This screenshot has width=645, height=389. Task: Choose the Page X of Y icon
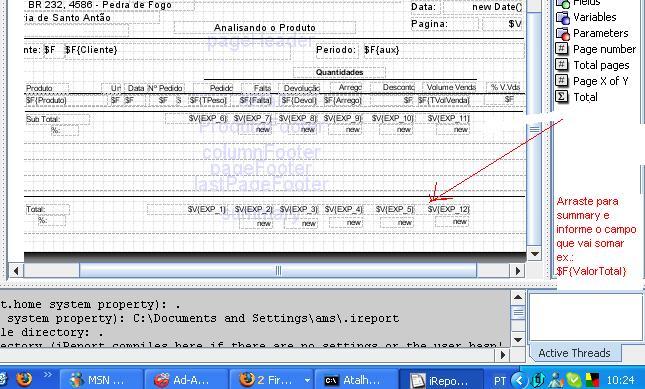[x=562, y=81]
